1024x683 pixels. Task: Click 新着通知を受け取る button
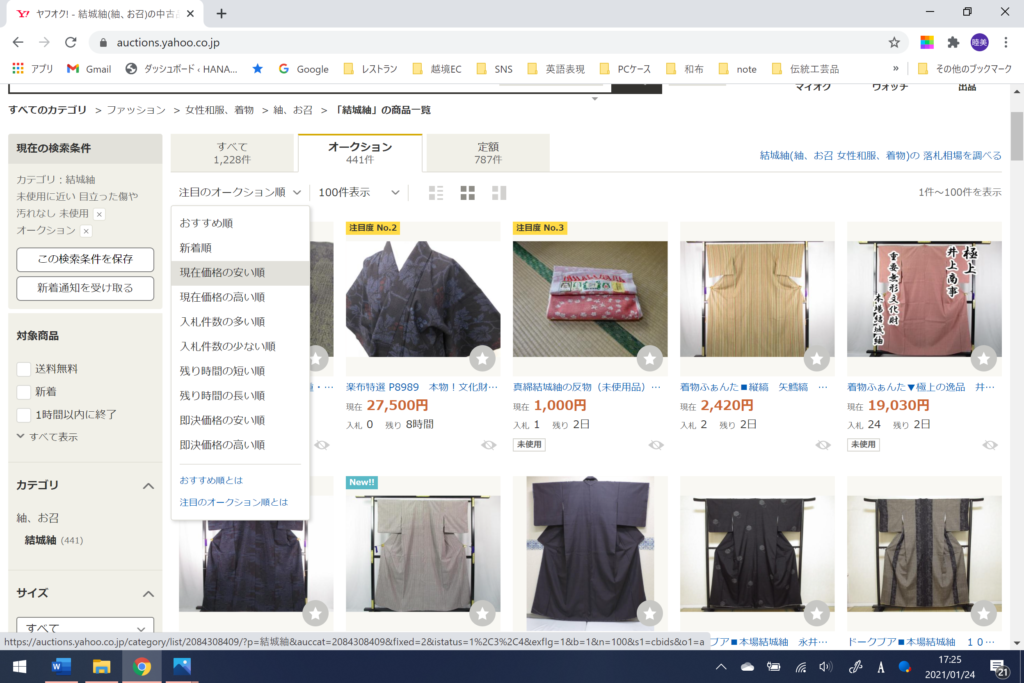pos(85,288)
